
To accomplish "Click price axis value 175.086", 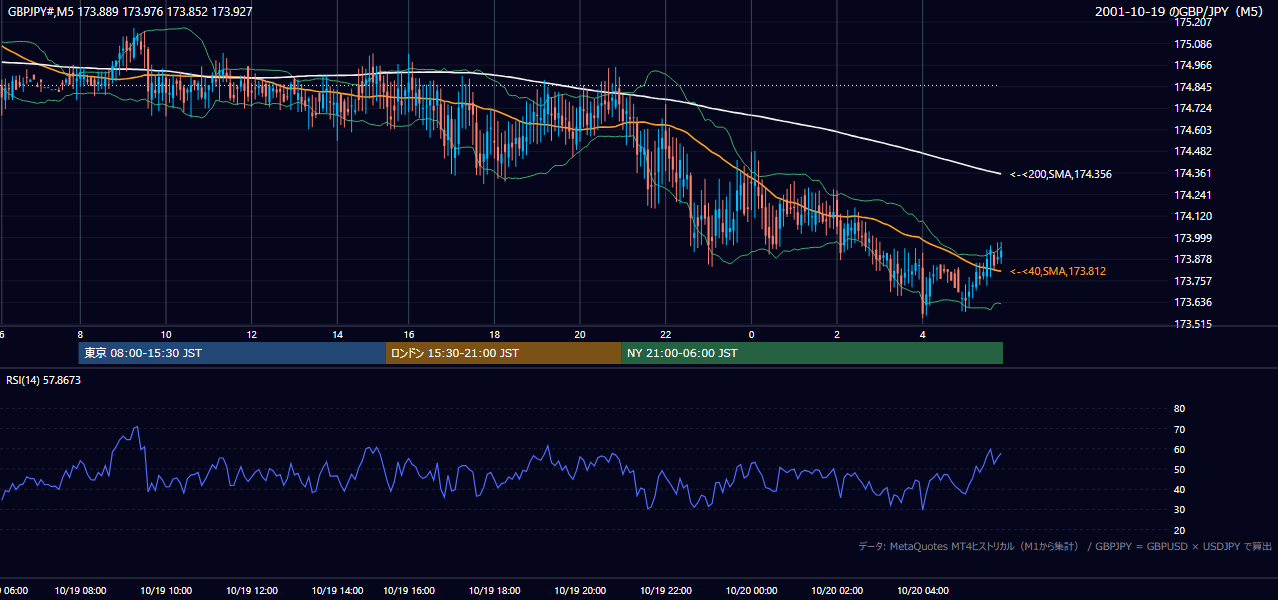I will [1192, 44].
